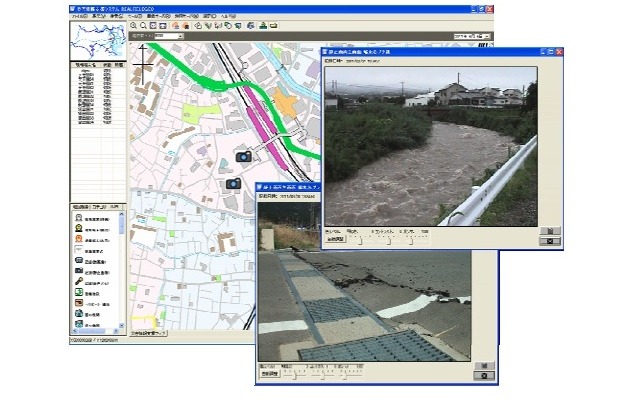Pick the white card icon in legend list
The width and height of the screenshot is (640, 400).
pyautogui.click(x=79, y=250)
